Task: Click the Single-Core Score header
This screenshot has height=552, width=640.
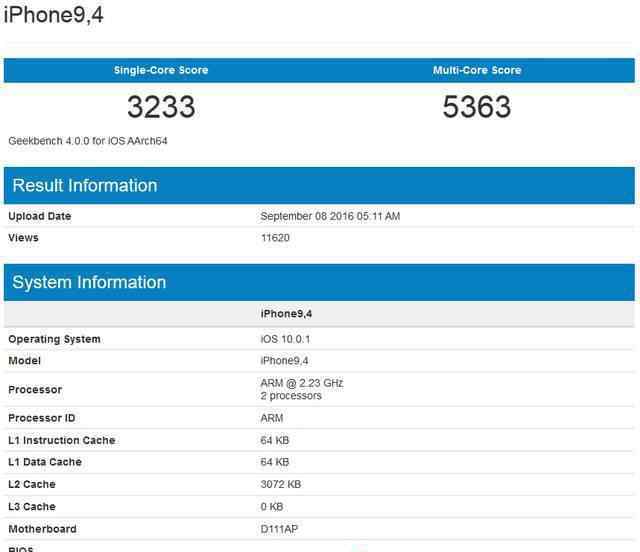Action: pos(161,70)
